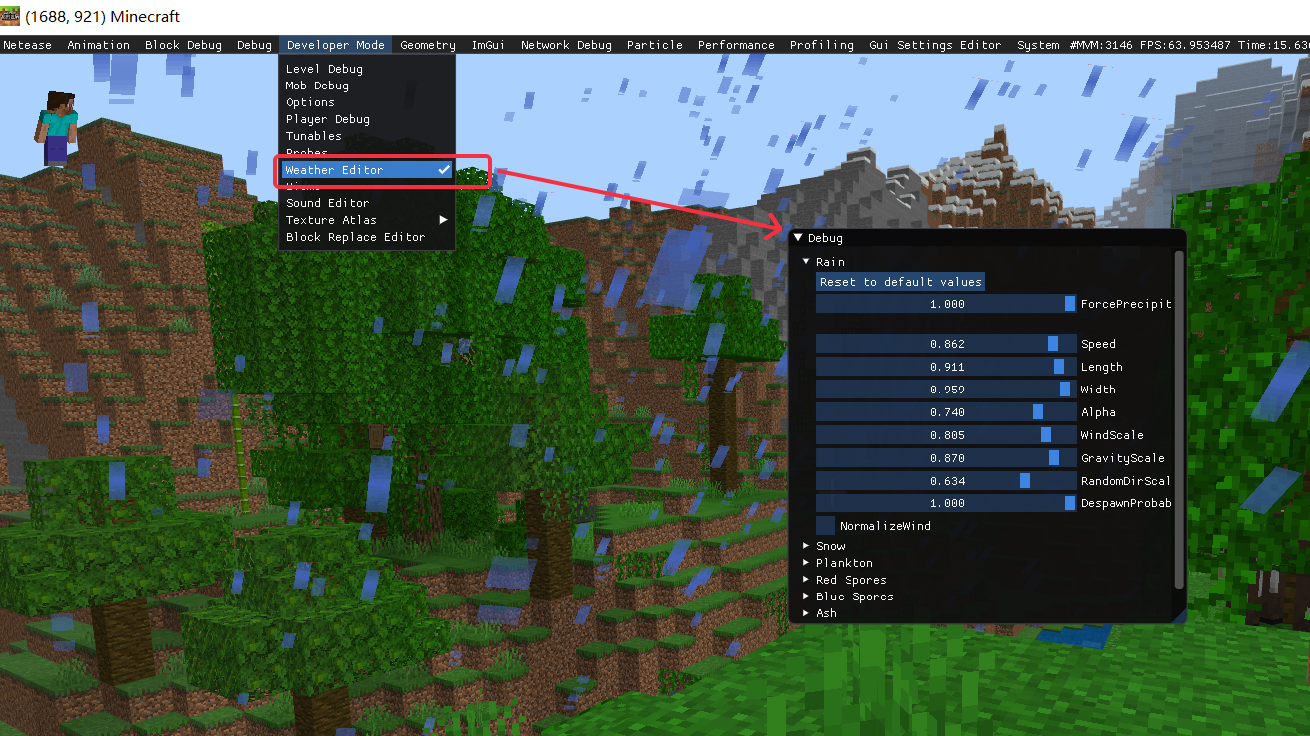Click Reset to default values
The height and width of the screenshot is (736, 1310).
900,282
